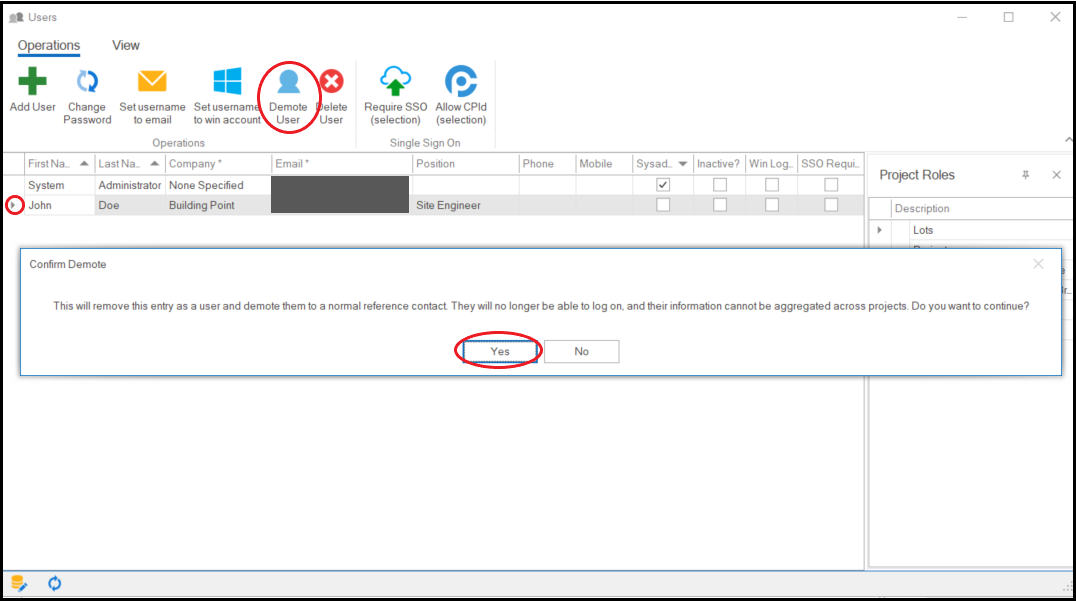Uncheck Sysadmin checkbox for System Administrator

coord(661,185)
